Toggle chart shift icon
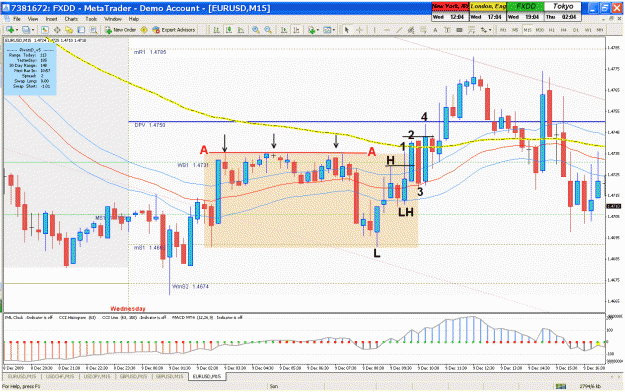Image resolution: width=625 pixels, height=392 pixels. pos(296,30)
